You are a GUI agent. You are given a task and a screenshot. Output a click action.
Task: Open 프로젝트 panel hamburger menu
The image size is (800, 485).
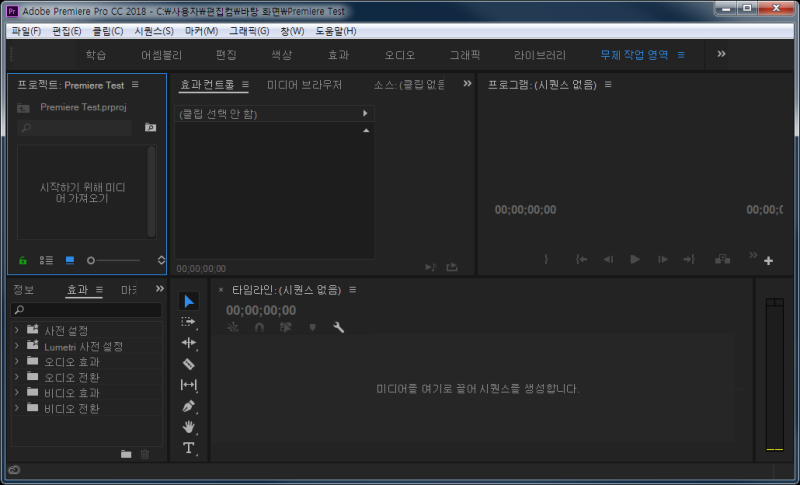(135, 85)
